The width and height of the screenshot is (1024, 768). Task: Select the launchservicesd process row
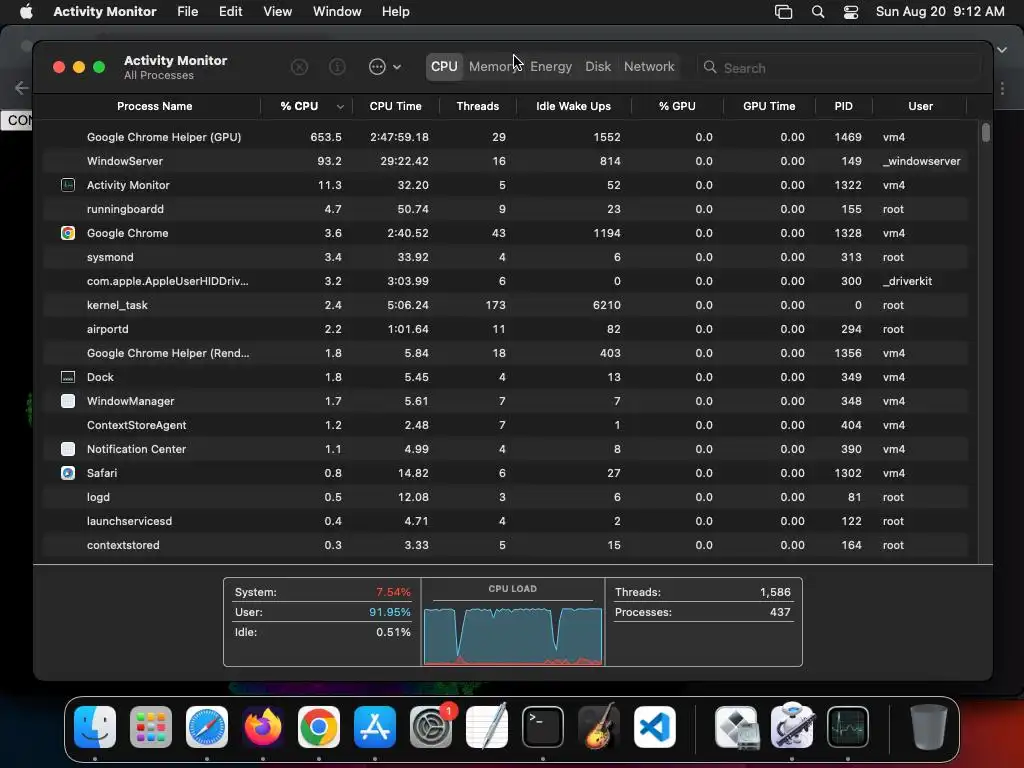(x=506, y=521)
